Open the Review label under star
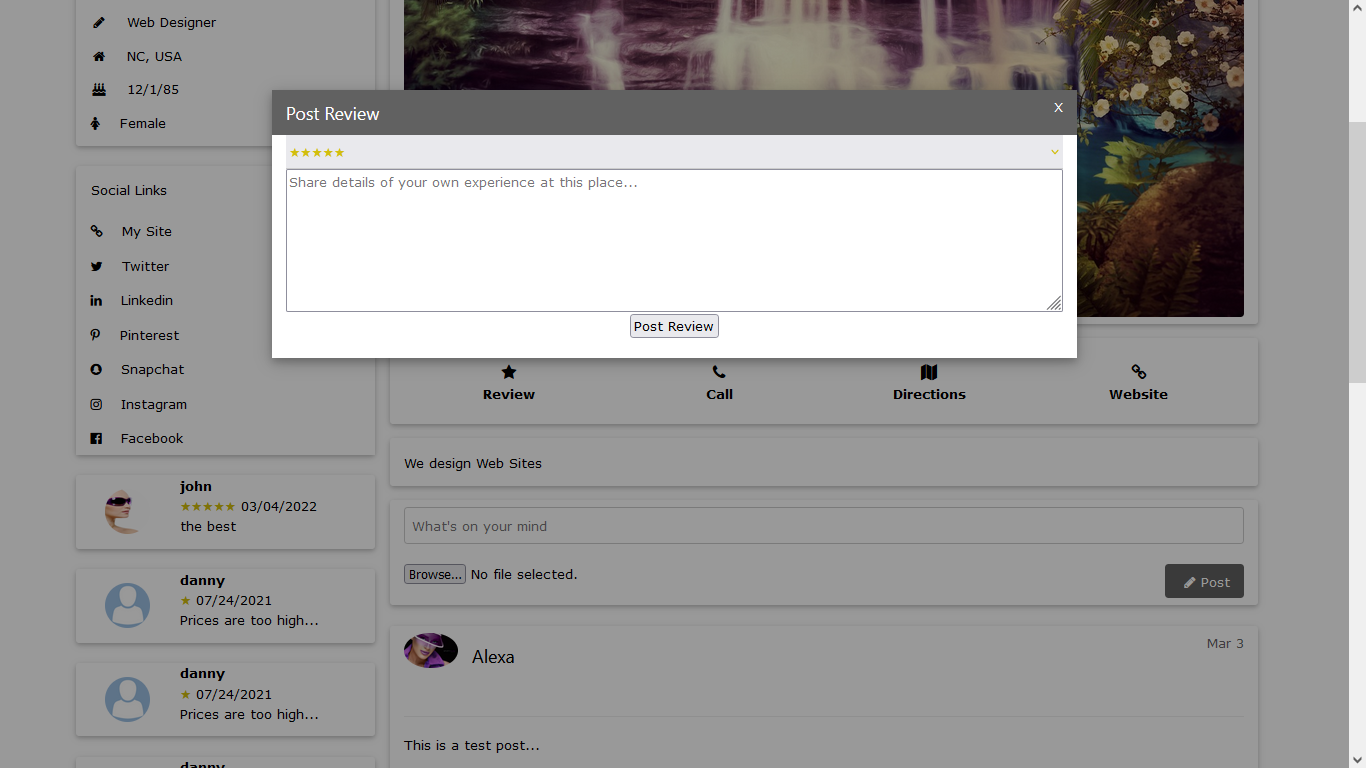Image resolution: width=1366 pixels, height=768 pixels. coord(509,394)
